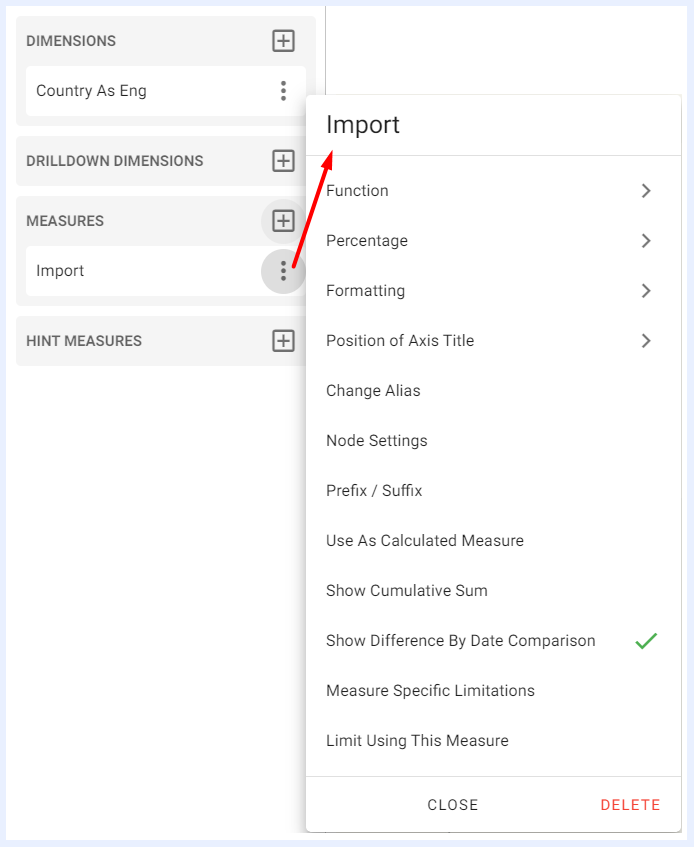
Task: Toggle Show Difference By Date Comparison
Action: 493,641
